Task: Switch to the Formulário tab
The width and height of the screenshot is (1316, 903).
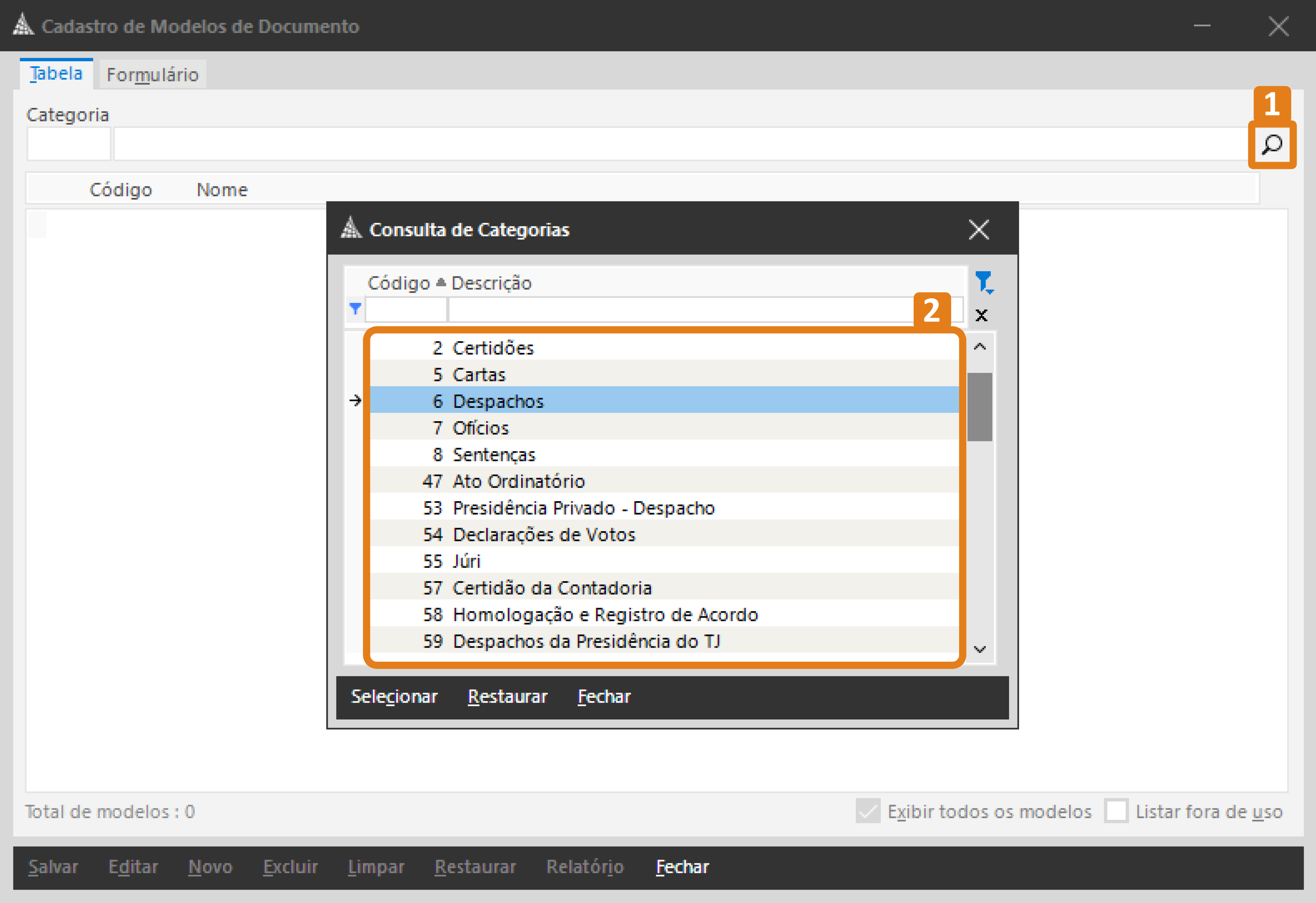Action: (152, 75)
